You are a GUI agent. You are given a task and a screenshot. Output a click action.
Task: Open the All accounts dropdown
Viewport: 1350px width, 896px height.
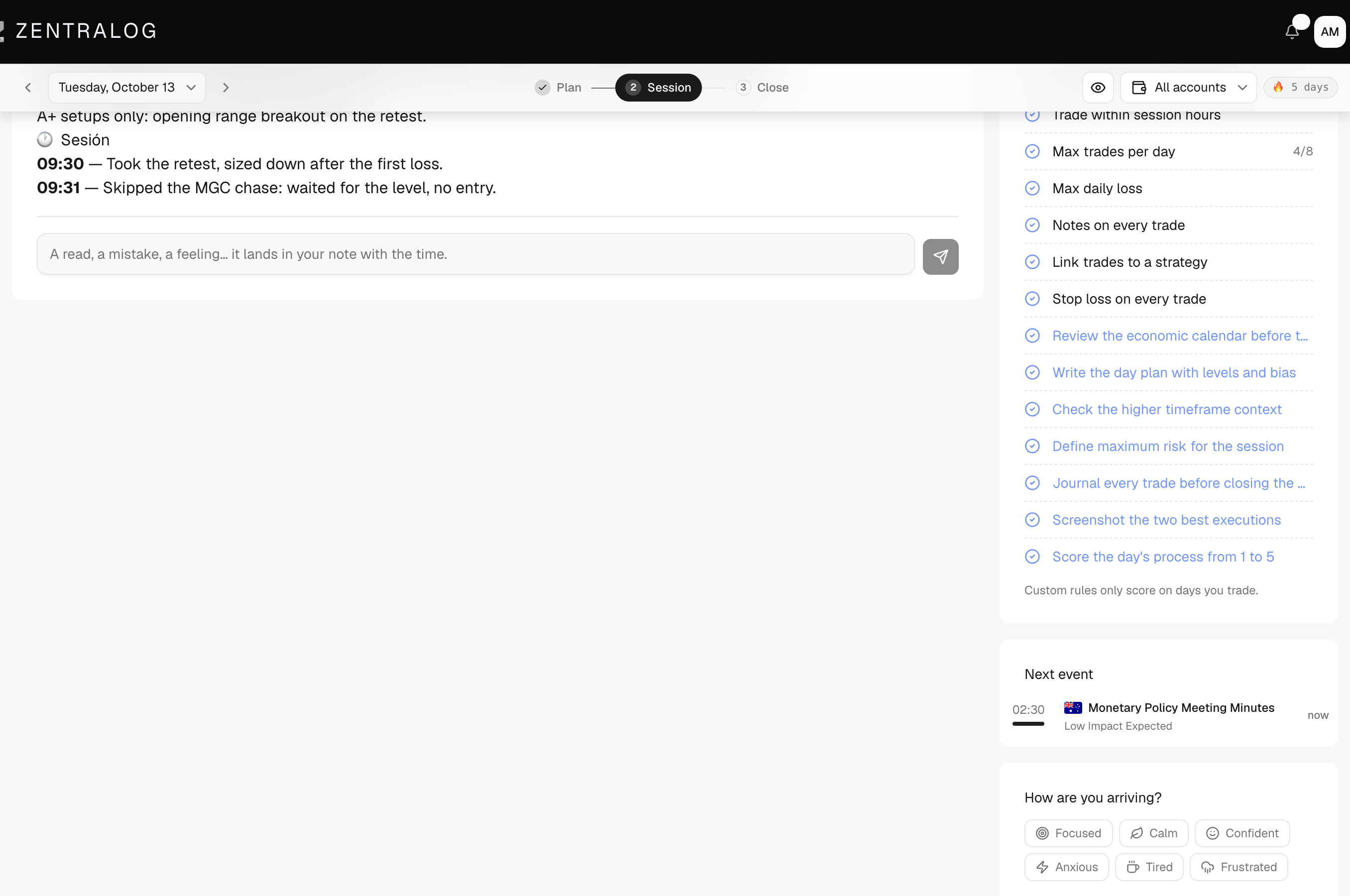1188,88
